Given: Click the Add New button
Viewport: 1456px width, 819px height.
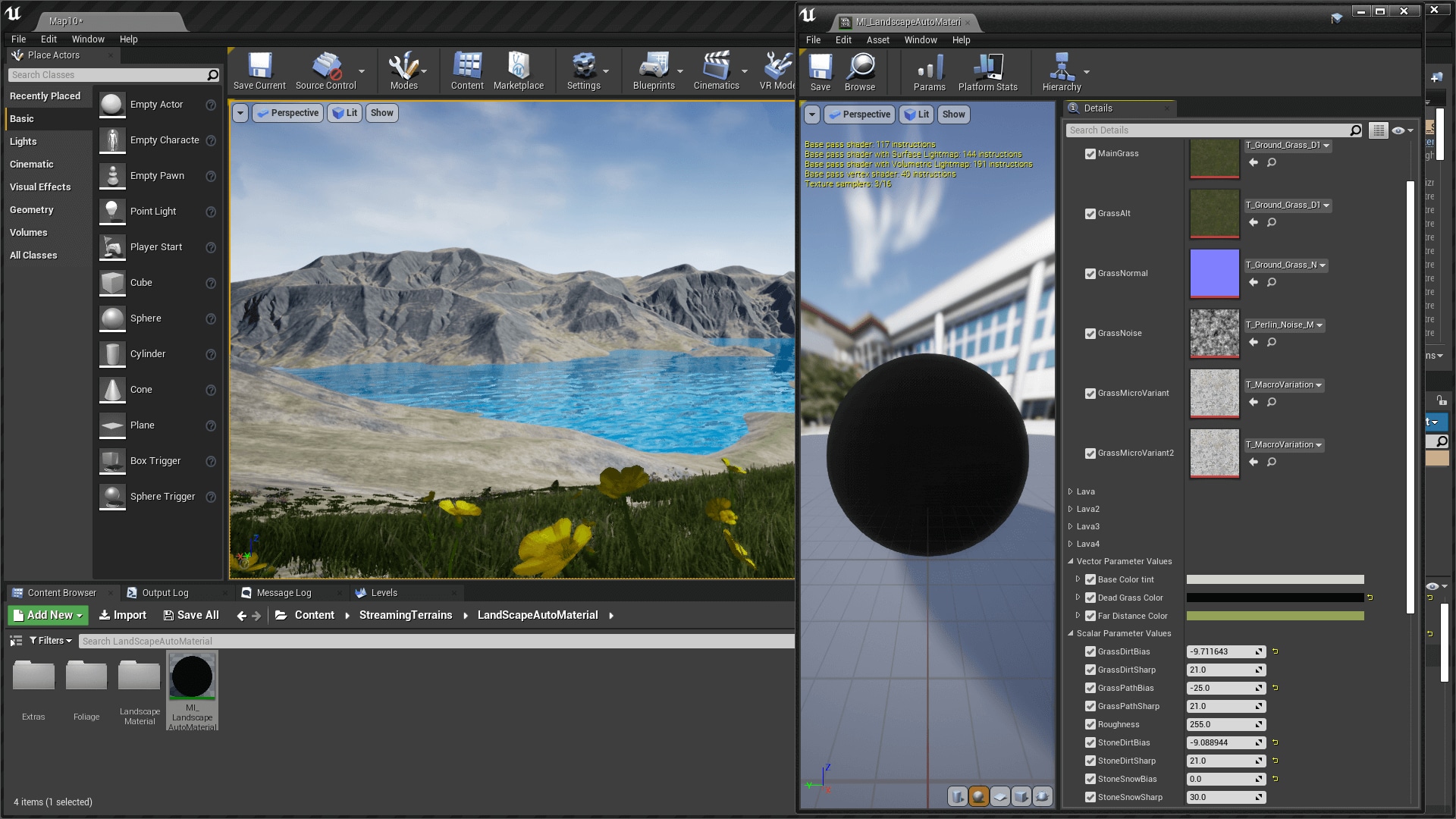Looking at the screenshot, I should 48,616.
